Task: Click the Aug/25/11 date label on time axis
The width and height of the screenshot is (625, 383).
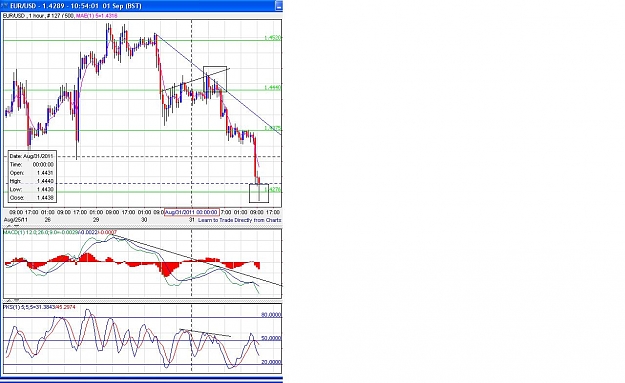Action: pyautogui.click(x=16, y=220)
